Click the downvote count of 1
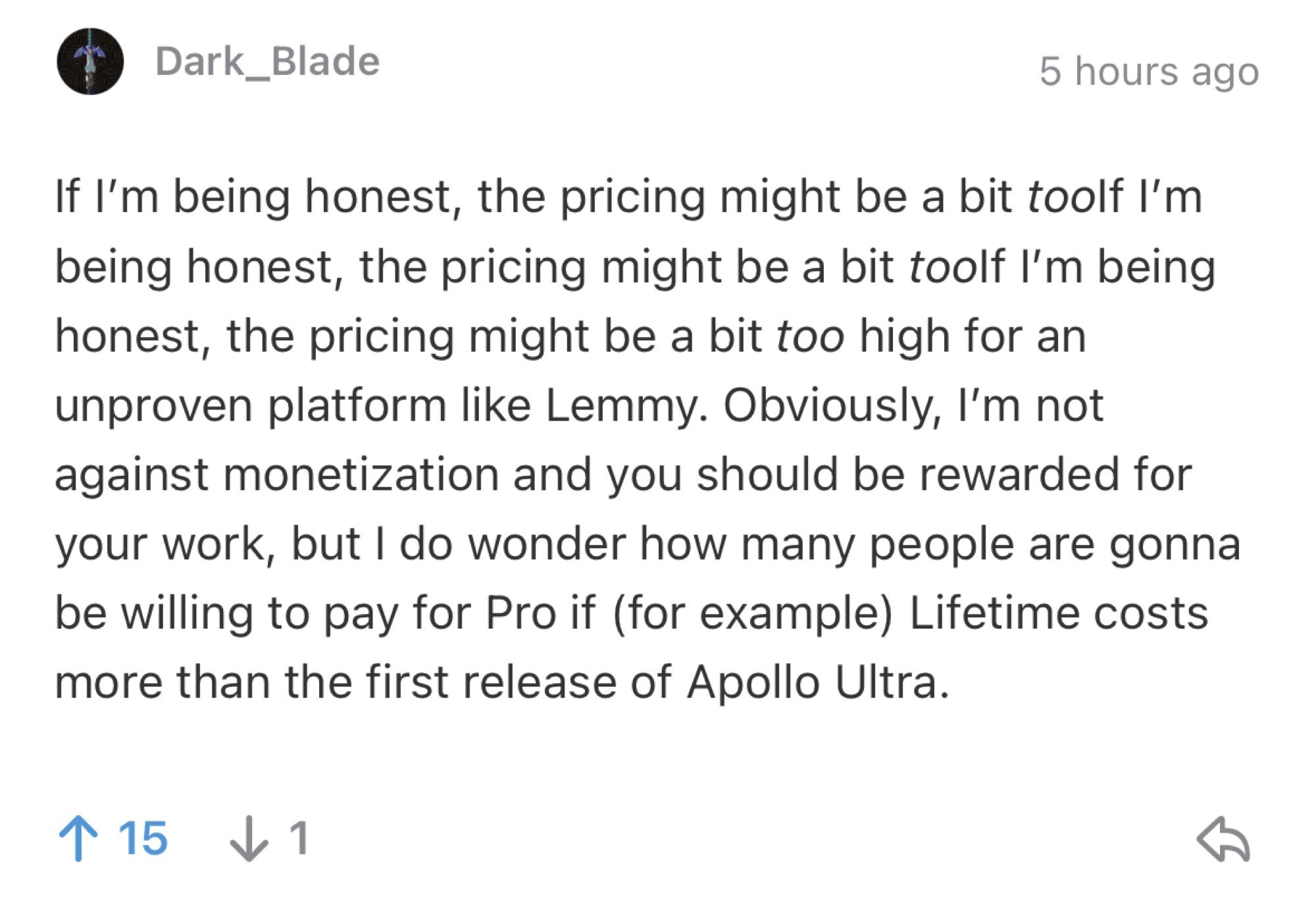The width and height of the screenshot is (1316, 909). 299,838
